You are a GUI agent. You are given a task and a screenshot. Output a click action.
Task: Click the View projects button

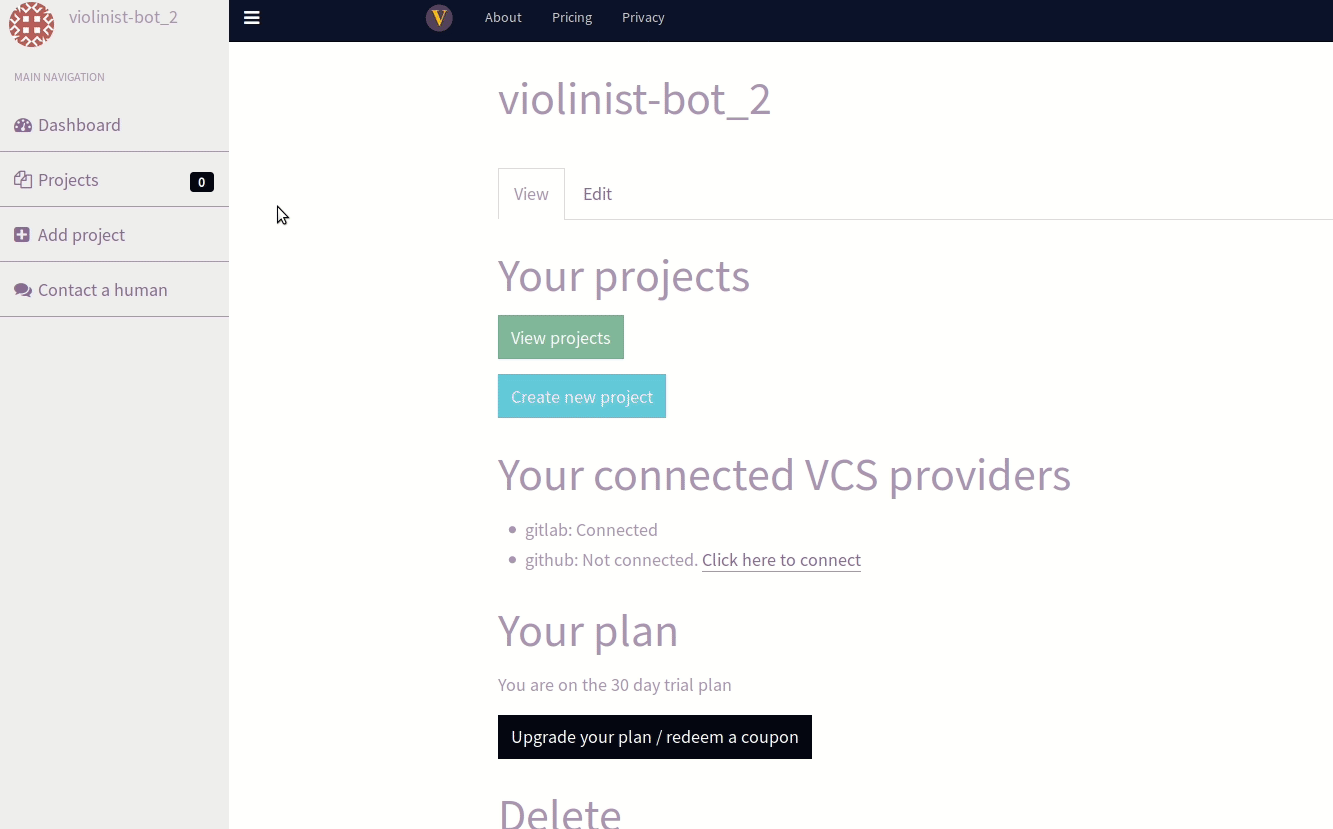(560, 337)
